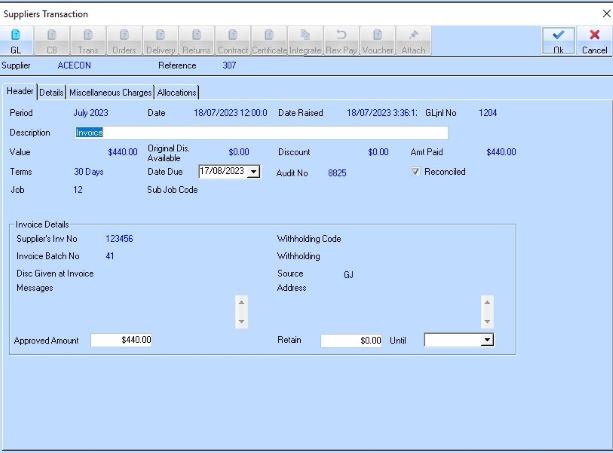613x453 pixels.
Task: Open the Orders toolbar icon
Action: (124, 40)
